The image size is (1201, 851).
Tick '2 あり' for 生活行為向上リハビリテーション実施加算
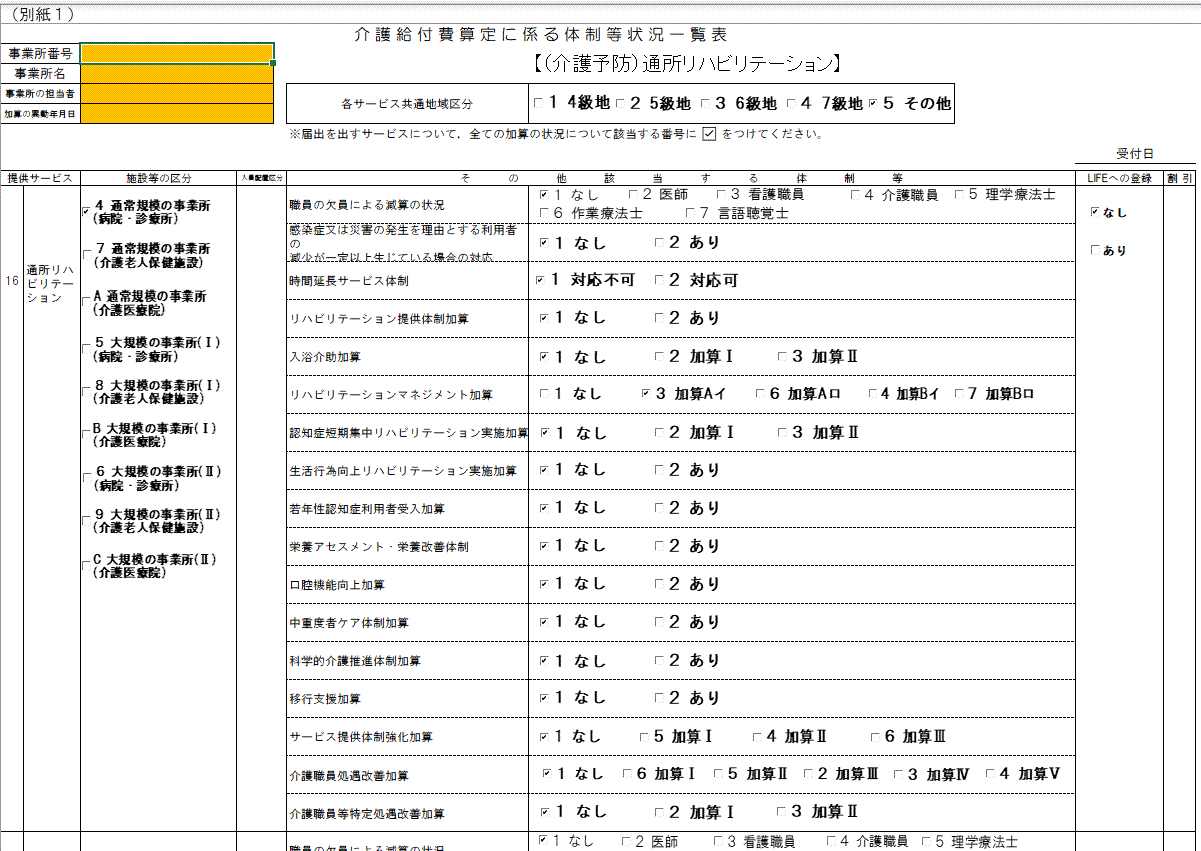[659, 470]
